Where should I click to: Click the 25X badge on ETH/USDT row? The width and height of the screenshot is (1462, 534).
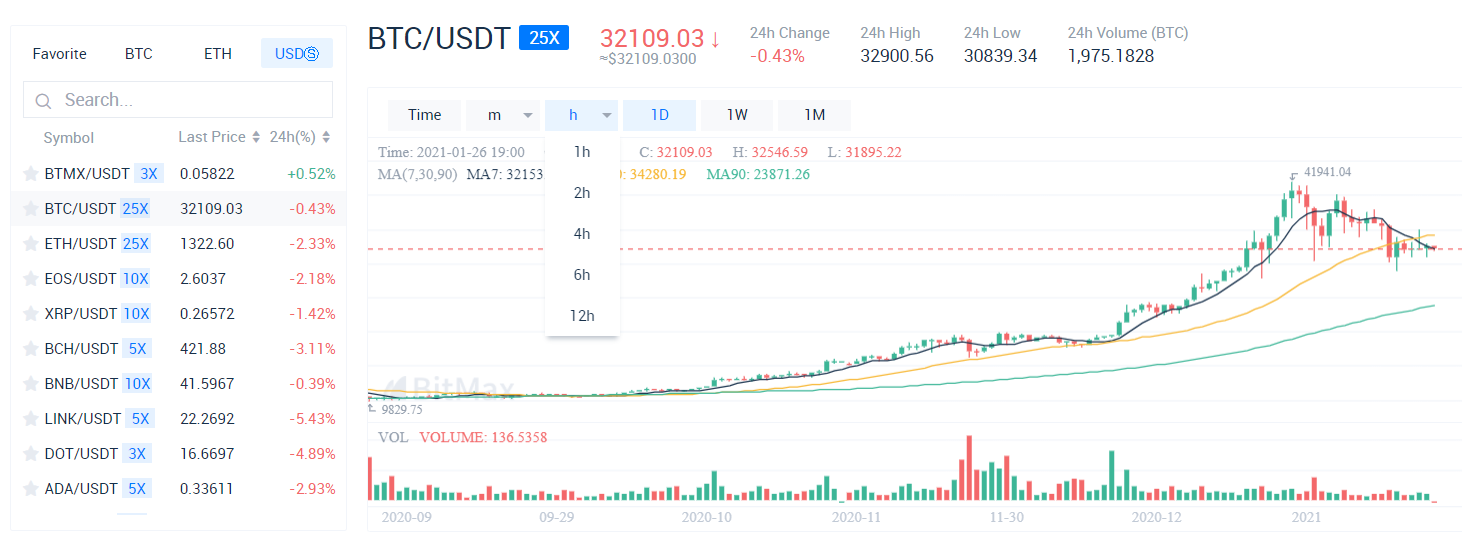[x=135, y=244]
